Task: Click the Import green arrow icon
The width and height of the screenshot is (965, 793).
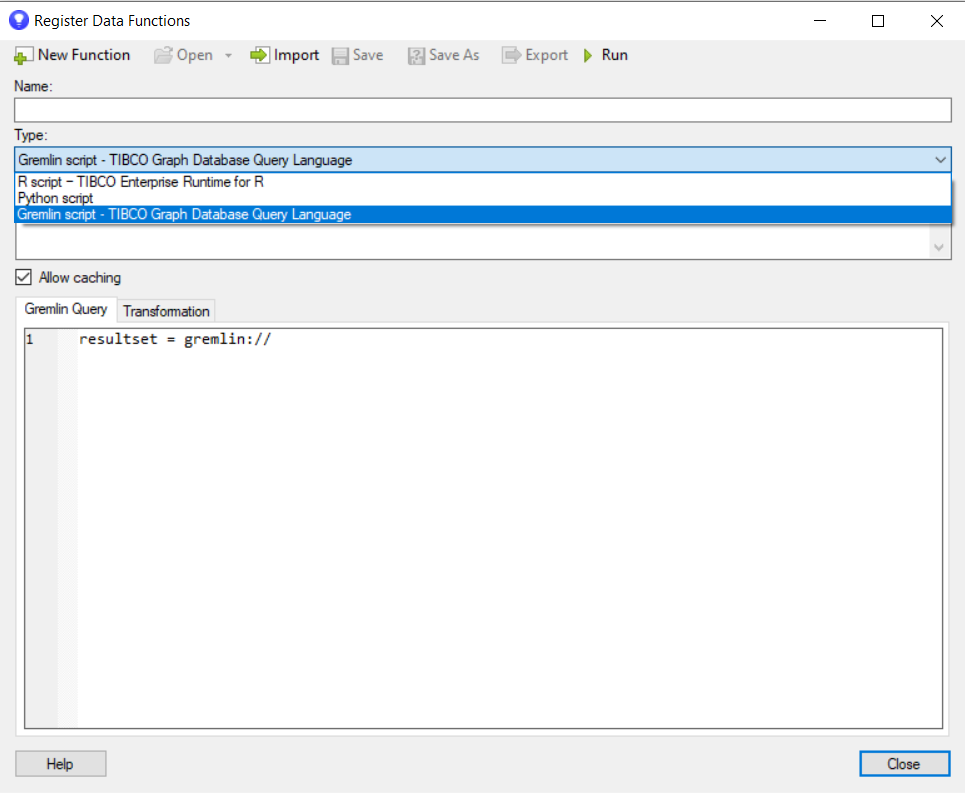Action: [260, 55]
